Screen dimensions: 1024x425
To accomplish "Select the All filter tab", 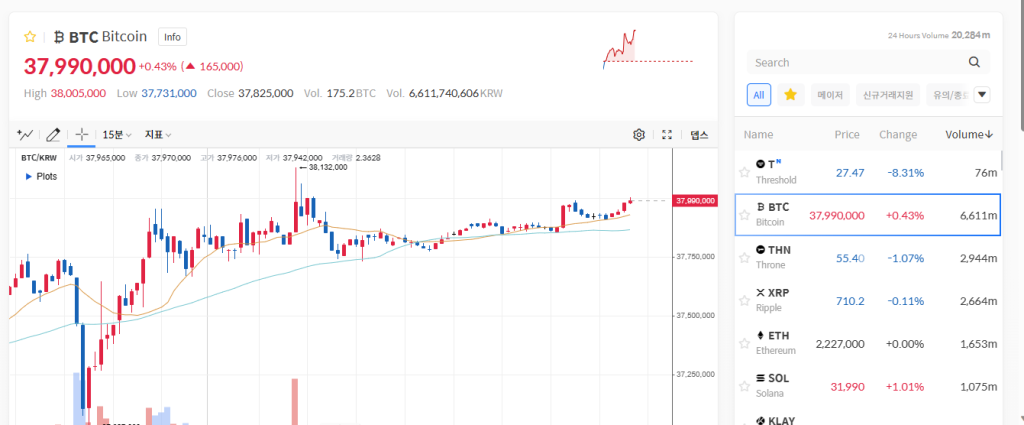I will pyautogui.click(x=759, y=95).
